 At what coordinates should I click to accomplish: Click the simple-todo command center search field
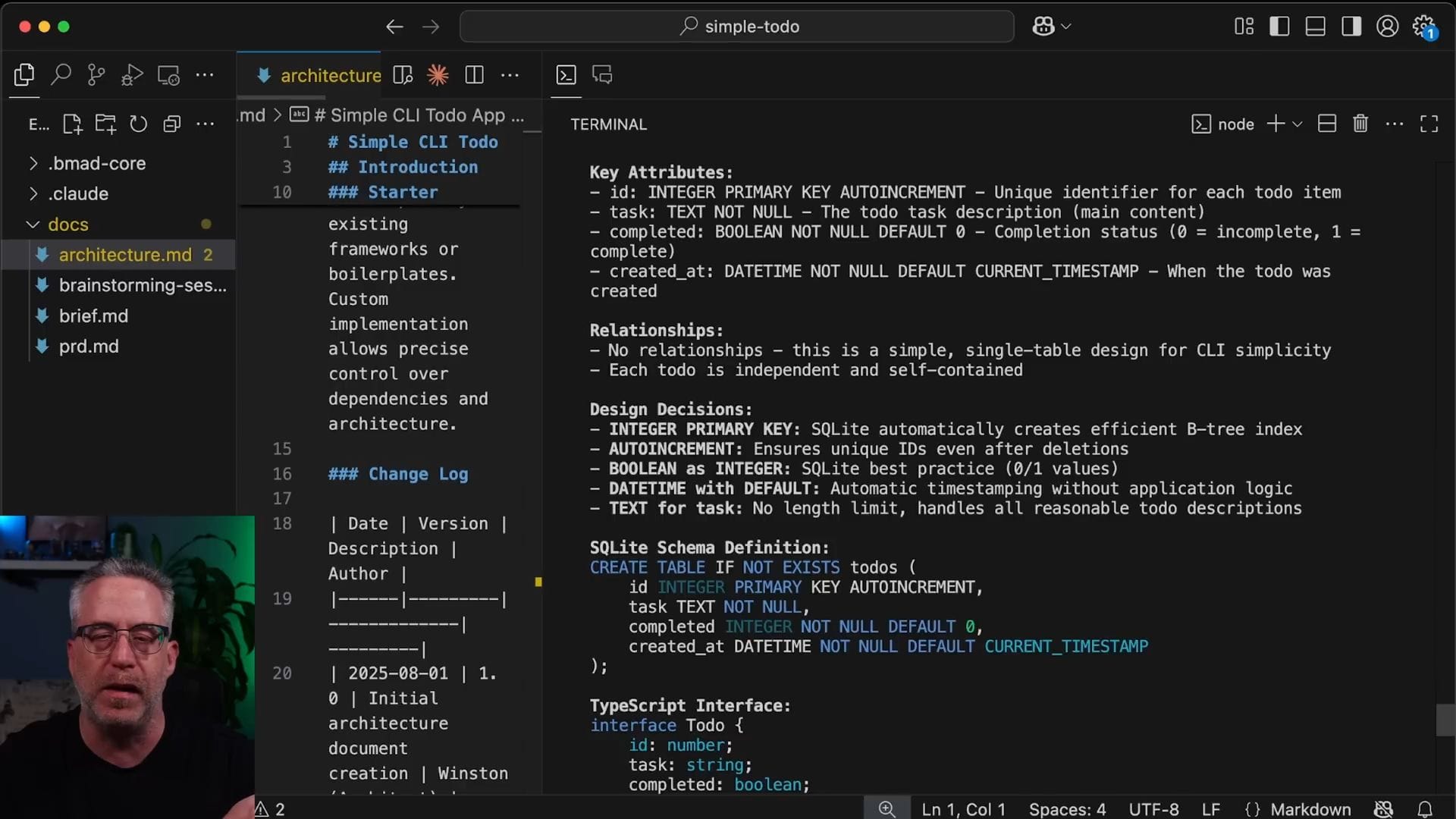tap(737, 27)
